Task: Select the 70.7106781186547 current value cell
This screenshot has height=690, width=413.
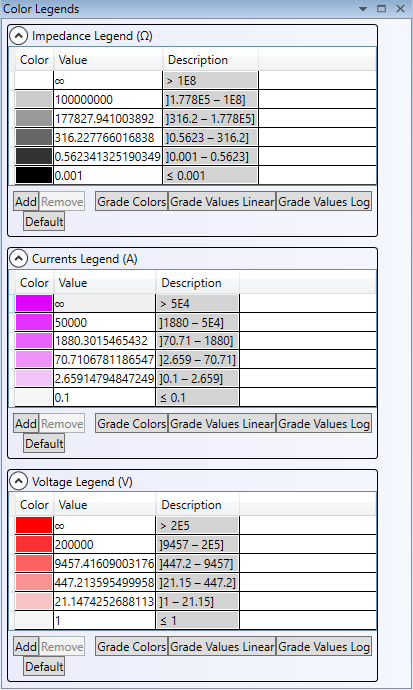Action: 105,360
